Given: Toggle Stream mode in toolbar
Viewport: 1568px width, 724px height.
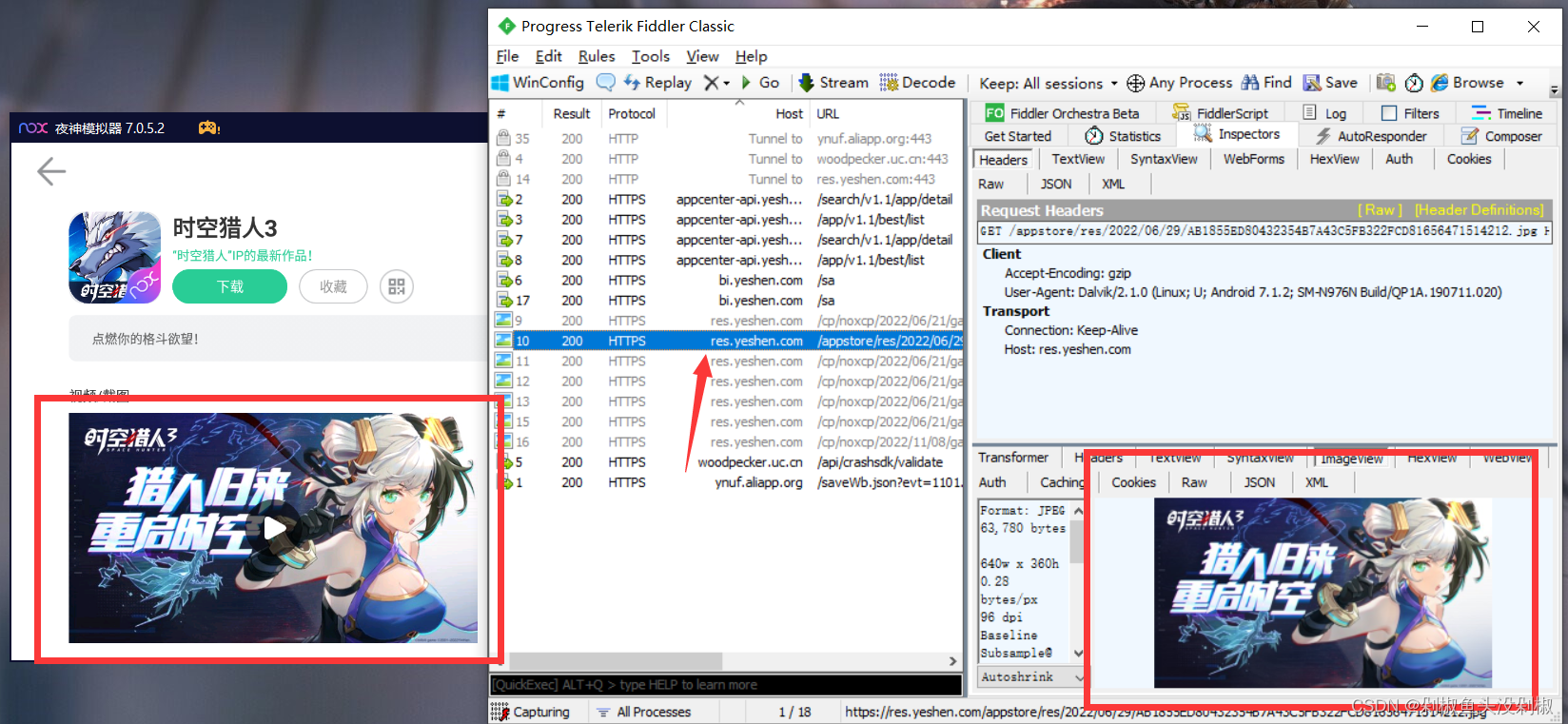Looking at the screenshot, I should (x=833, y=83).
